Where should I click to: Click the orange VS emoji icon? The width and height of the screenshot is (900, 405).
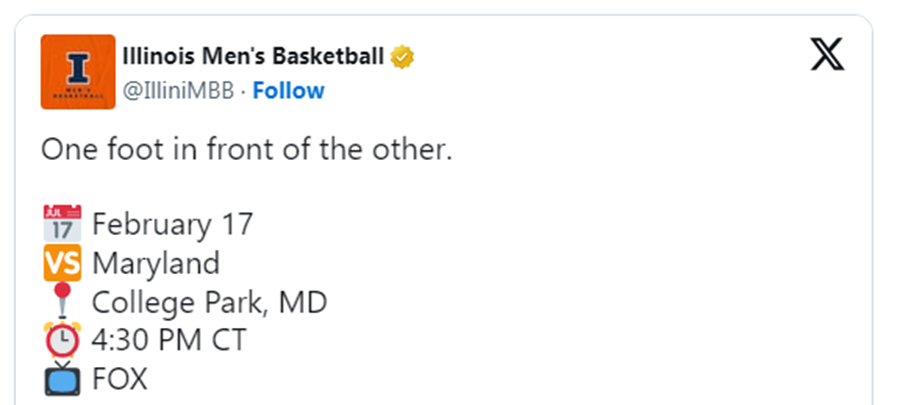(62, 263)
